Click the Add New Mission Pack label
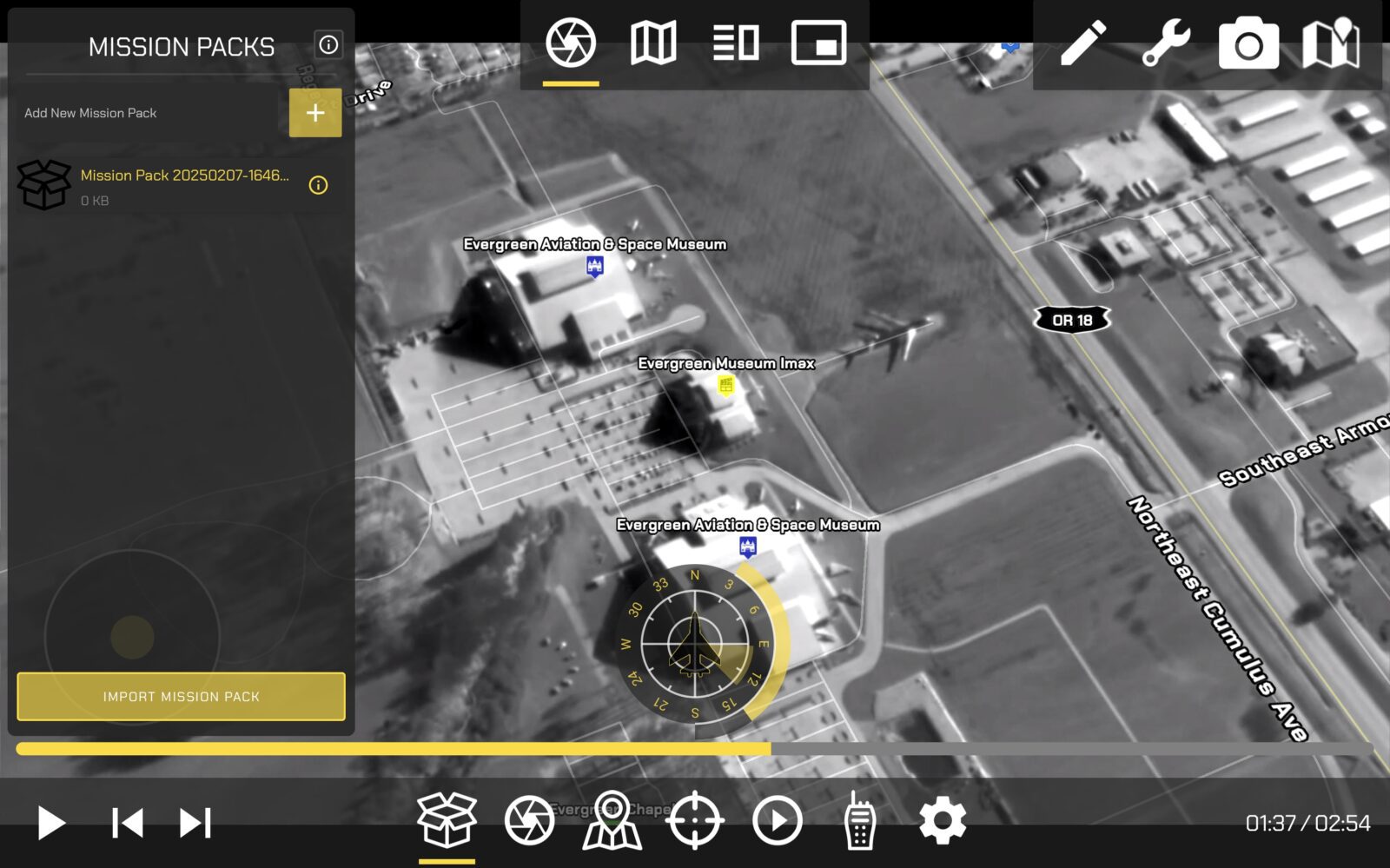 coord(90,113)
